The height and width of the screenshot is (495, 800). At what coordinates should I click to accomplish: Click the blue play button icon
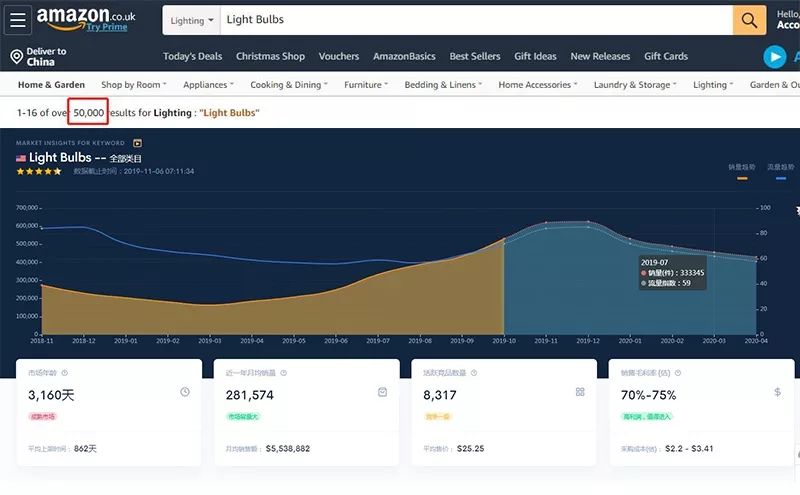pyautogui.click(x=774, y=57)
